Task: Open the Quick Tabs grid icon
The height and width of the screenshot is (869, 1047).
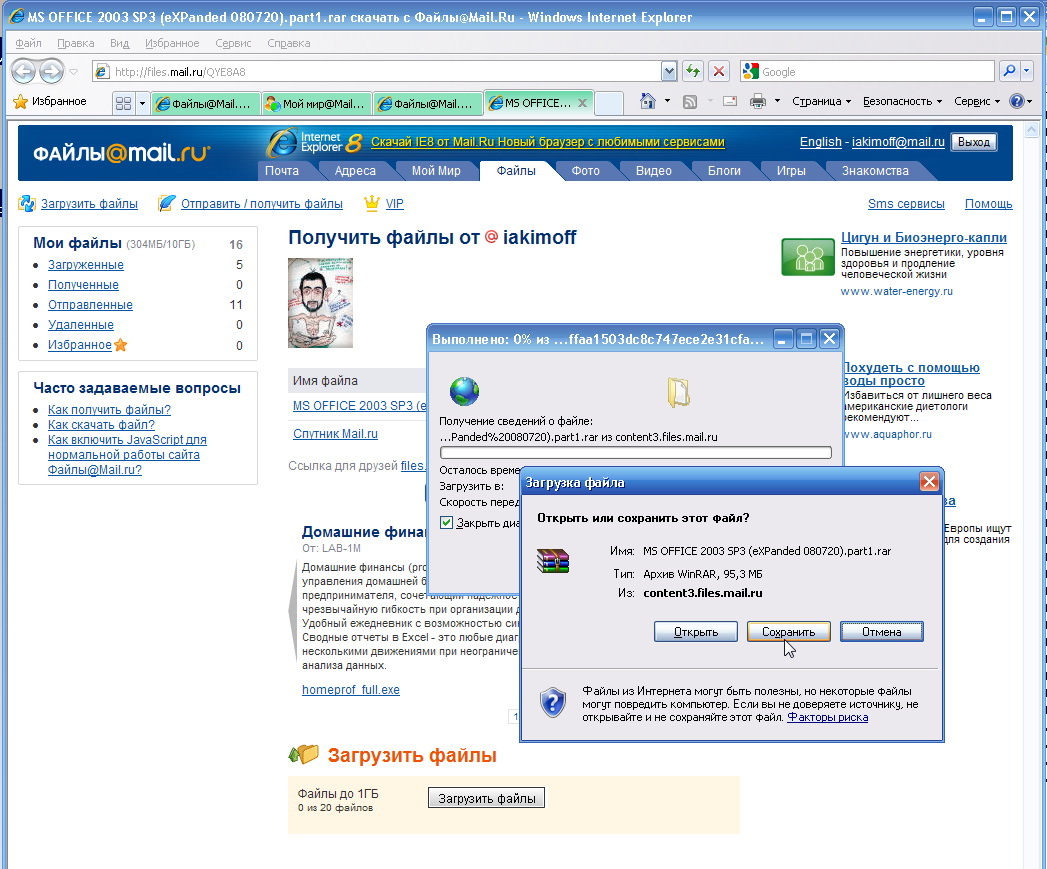Action: [123, 102]
